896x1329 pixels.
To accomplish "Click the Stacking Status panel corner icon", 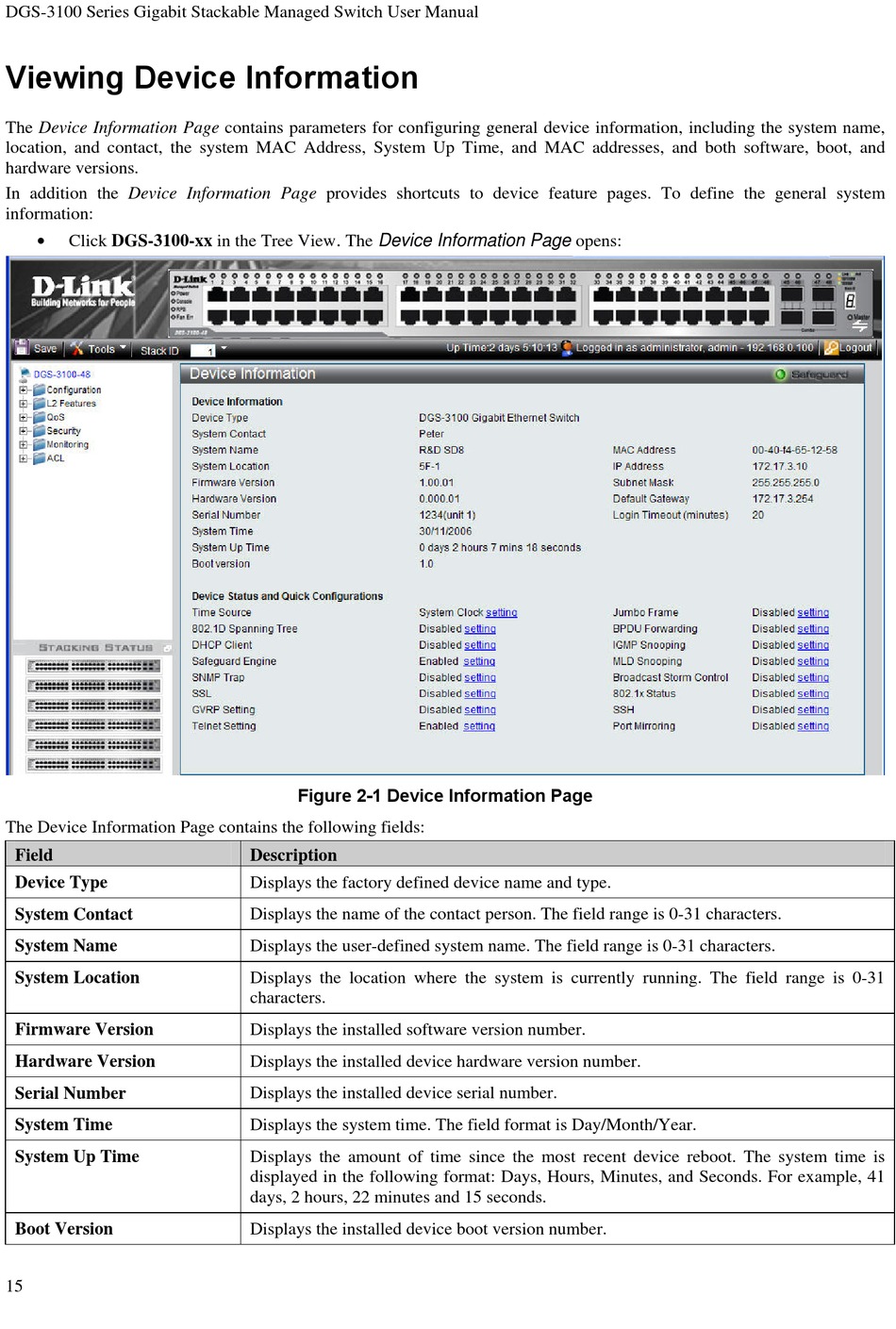I will (167, 648).
